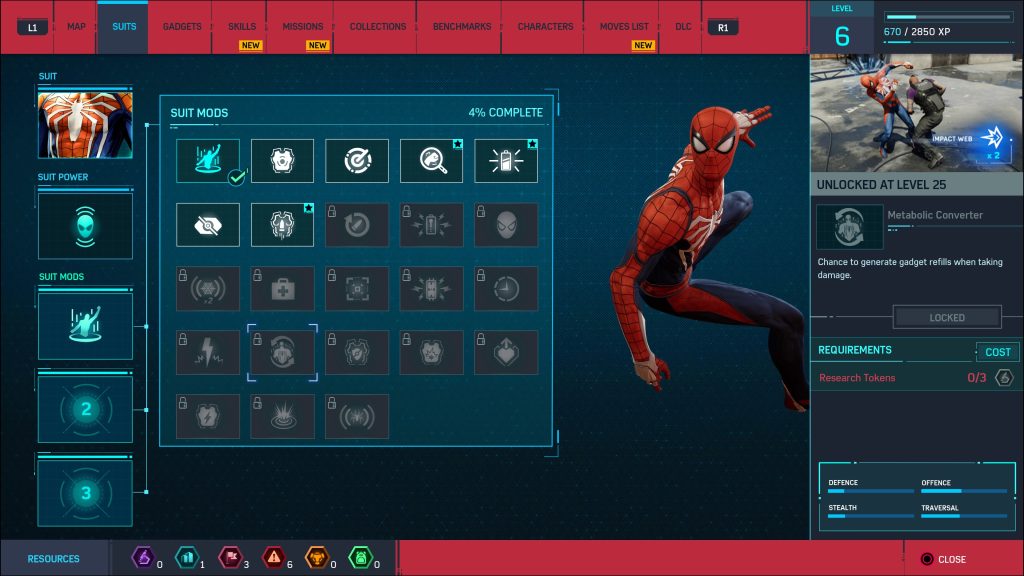Select the crossed-out eye stealth mod
This screenshot has height=576, width=1024.
[207, 224]
